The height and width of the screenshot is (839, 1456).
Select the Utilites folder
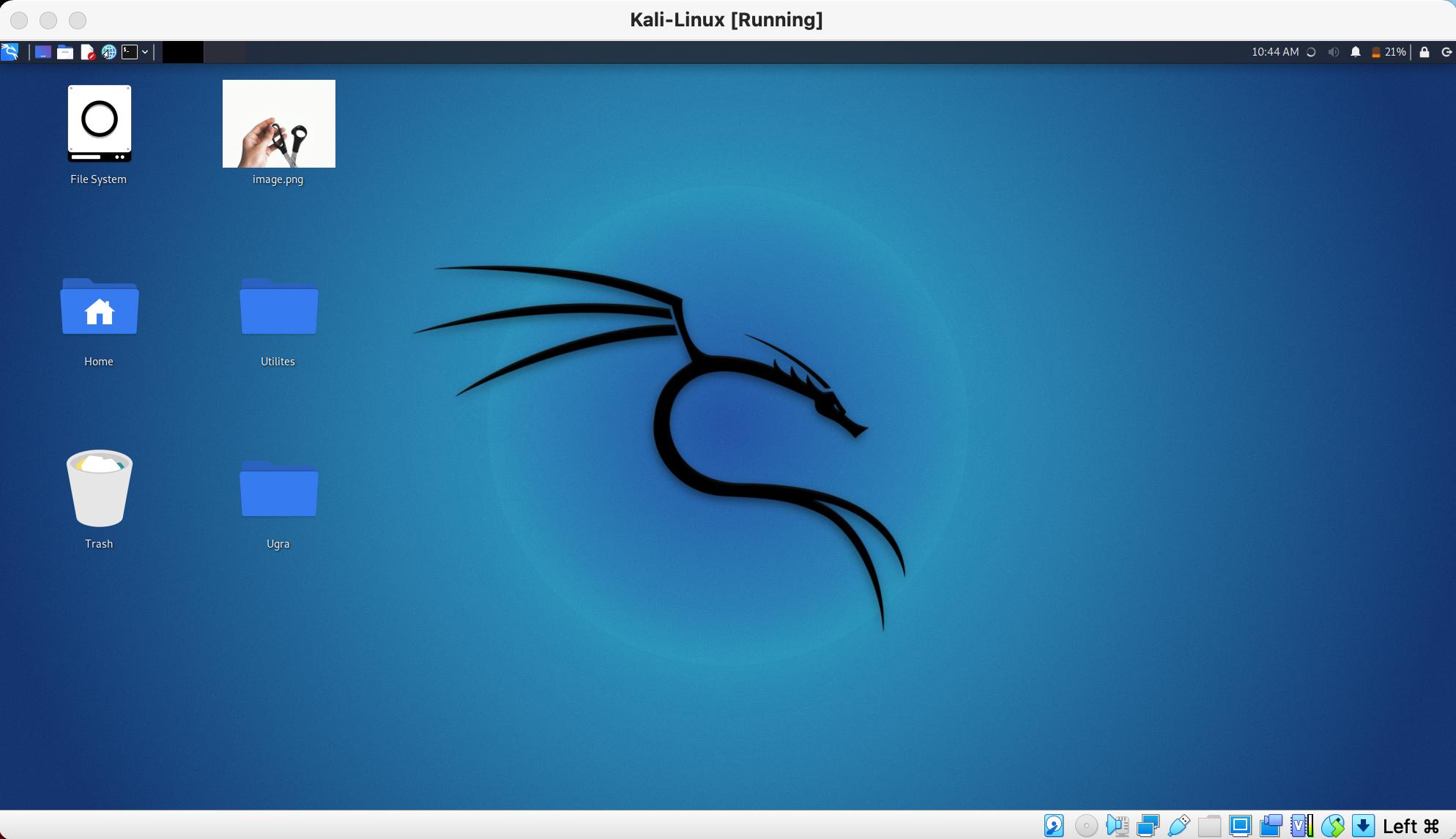[x=279, y=306]
